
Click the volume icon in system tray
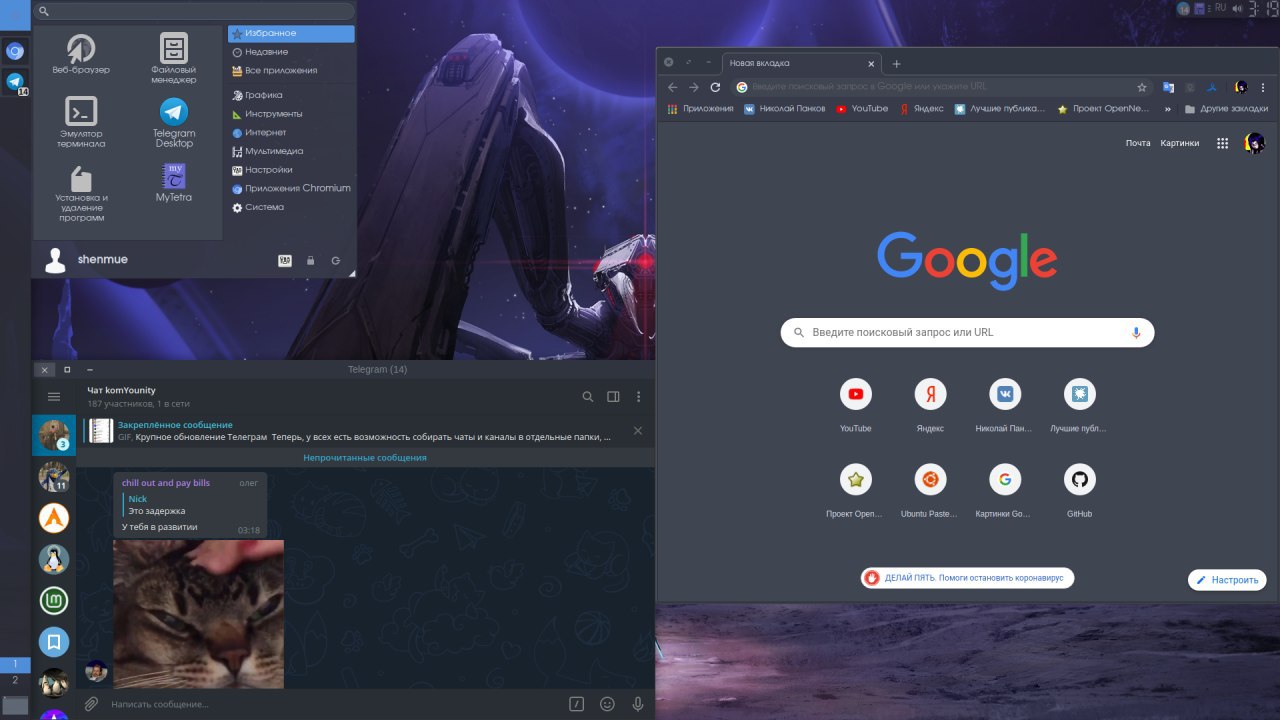pyautogui.click(x=1237, y=8)
